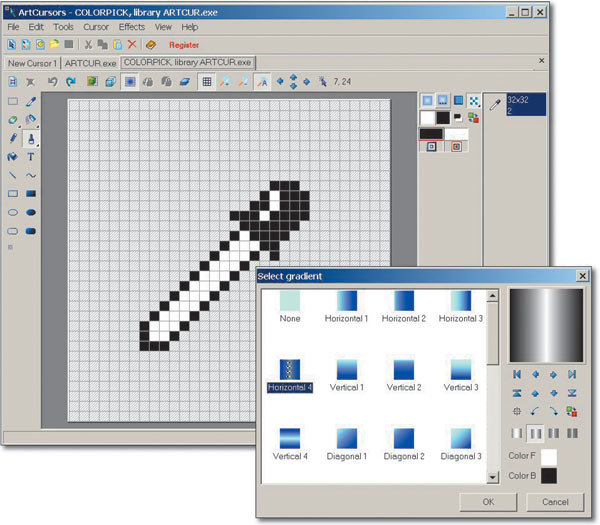This screenshot has height=525, width=600.
Task: Select the rectangular selection tool
Action: tap(13, 101)
